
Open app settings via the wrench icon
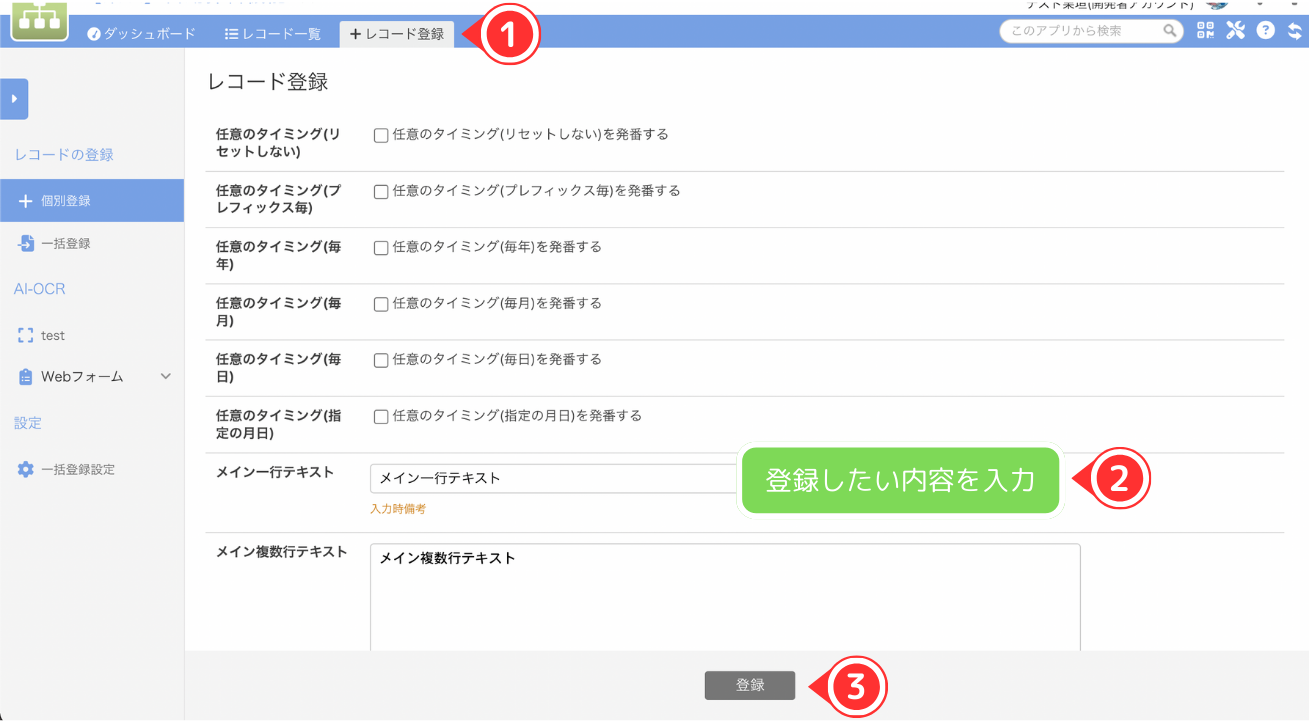pos(1235,30)
